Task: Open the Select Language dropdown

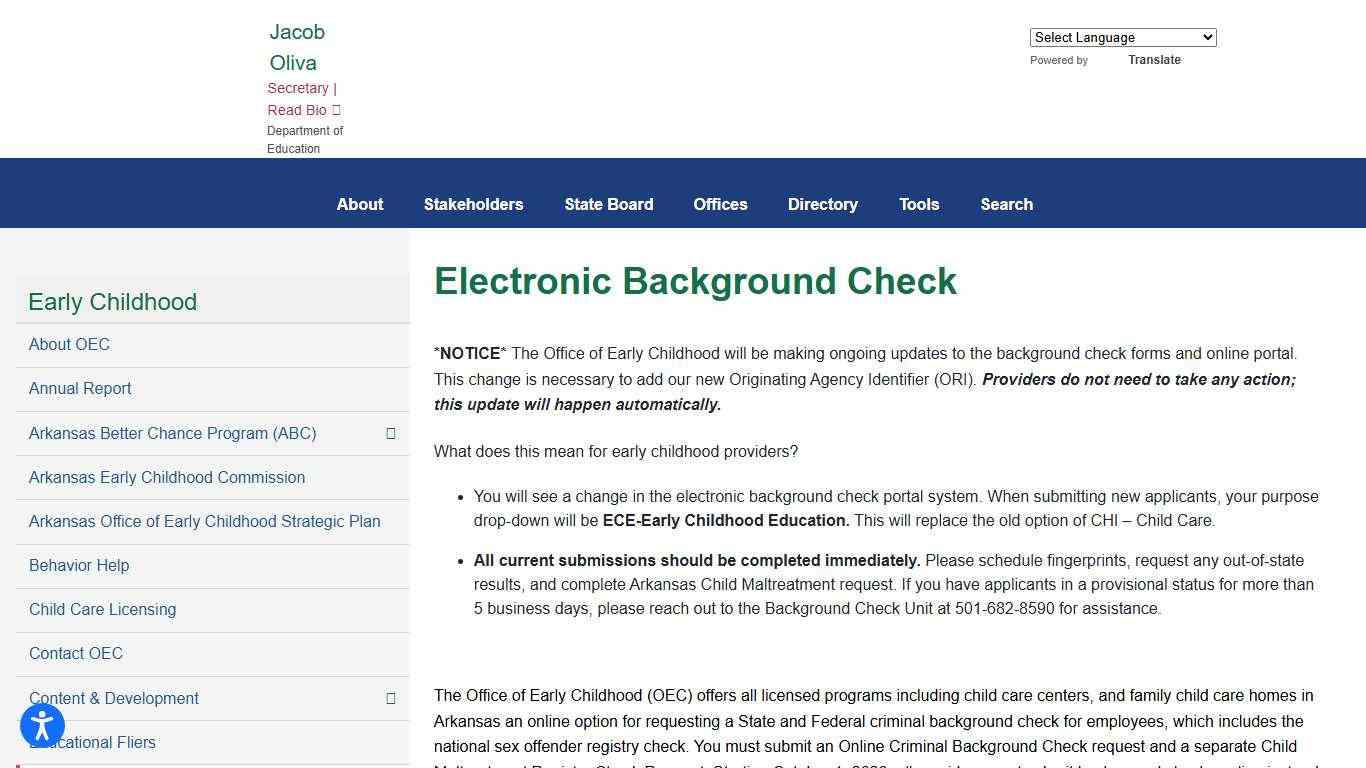Action: point(1122,37)
